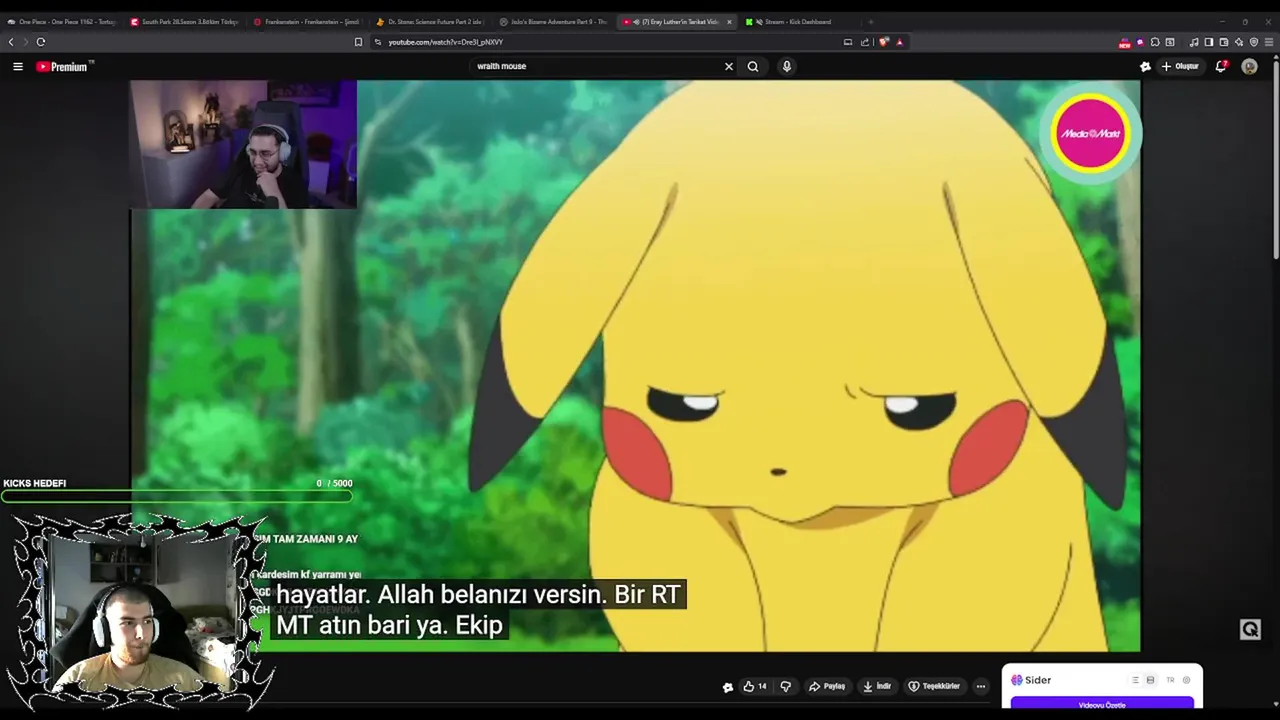This screenshot has width=1280, height=720.
Task: Click the Paylaş share button
Action: (827, 686)
